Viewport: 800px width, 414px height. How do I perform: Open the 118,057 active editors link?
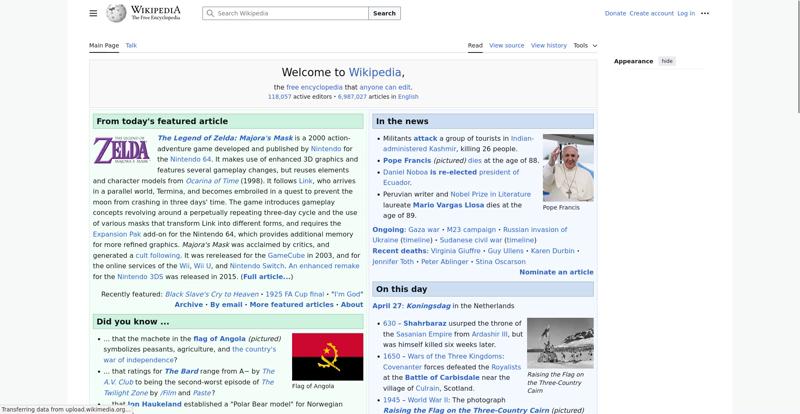(280, 96)
